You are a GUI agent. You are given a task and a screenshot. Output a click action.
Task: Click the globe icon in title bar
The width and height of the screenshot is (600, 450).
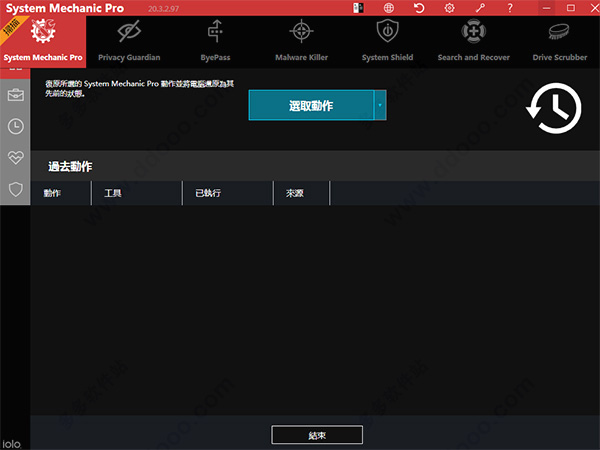pos(389,8)
